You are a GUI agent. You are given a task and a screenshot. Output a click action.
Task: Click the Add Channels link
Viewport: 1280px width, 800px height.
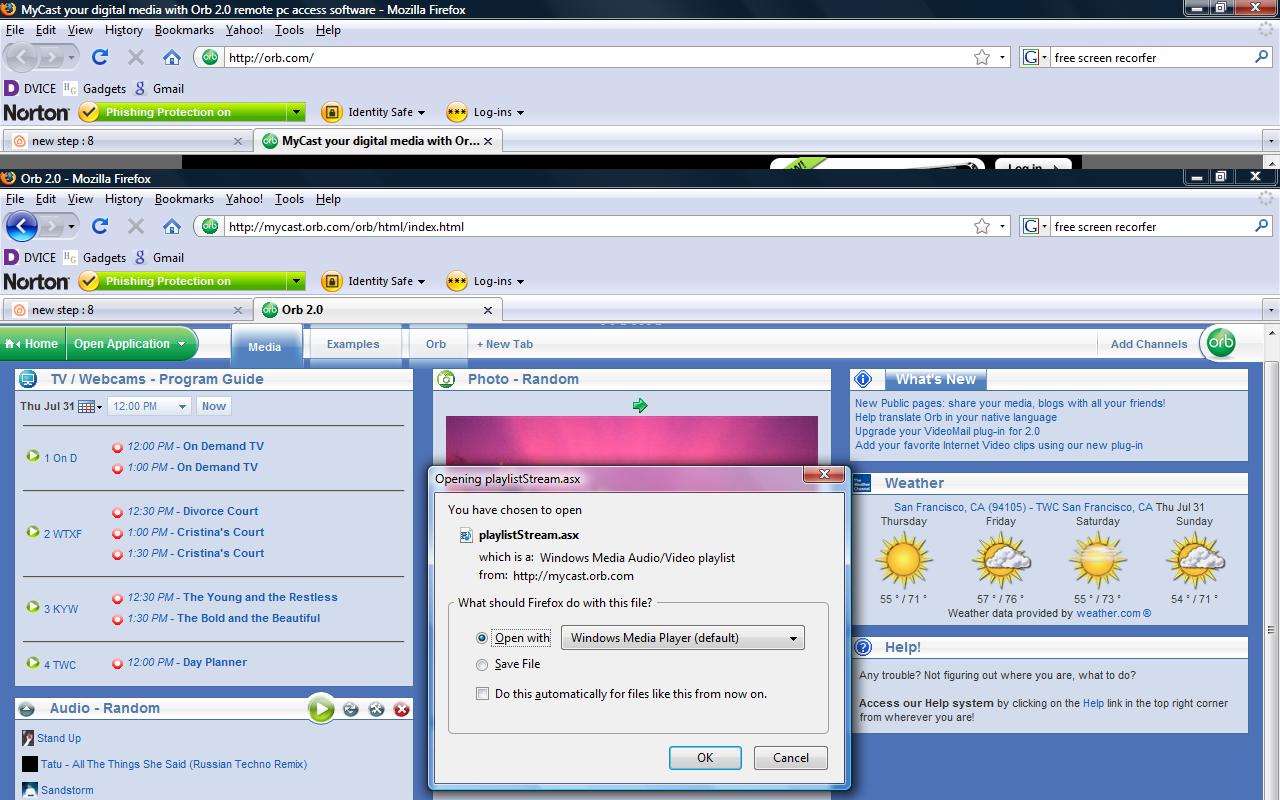pyautogui.click(x=1149, y=344)
